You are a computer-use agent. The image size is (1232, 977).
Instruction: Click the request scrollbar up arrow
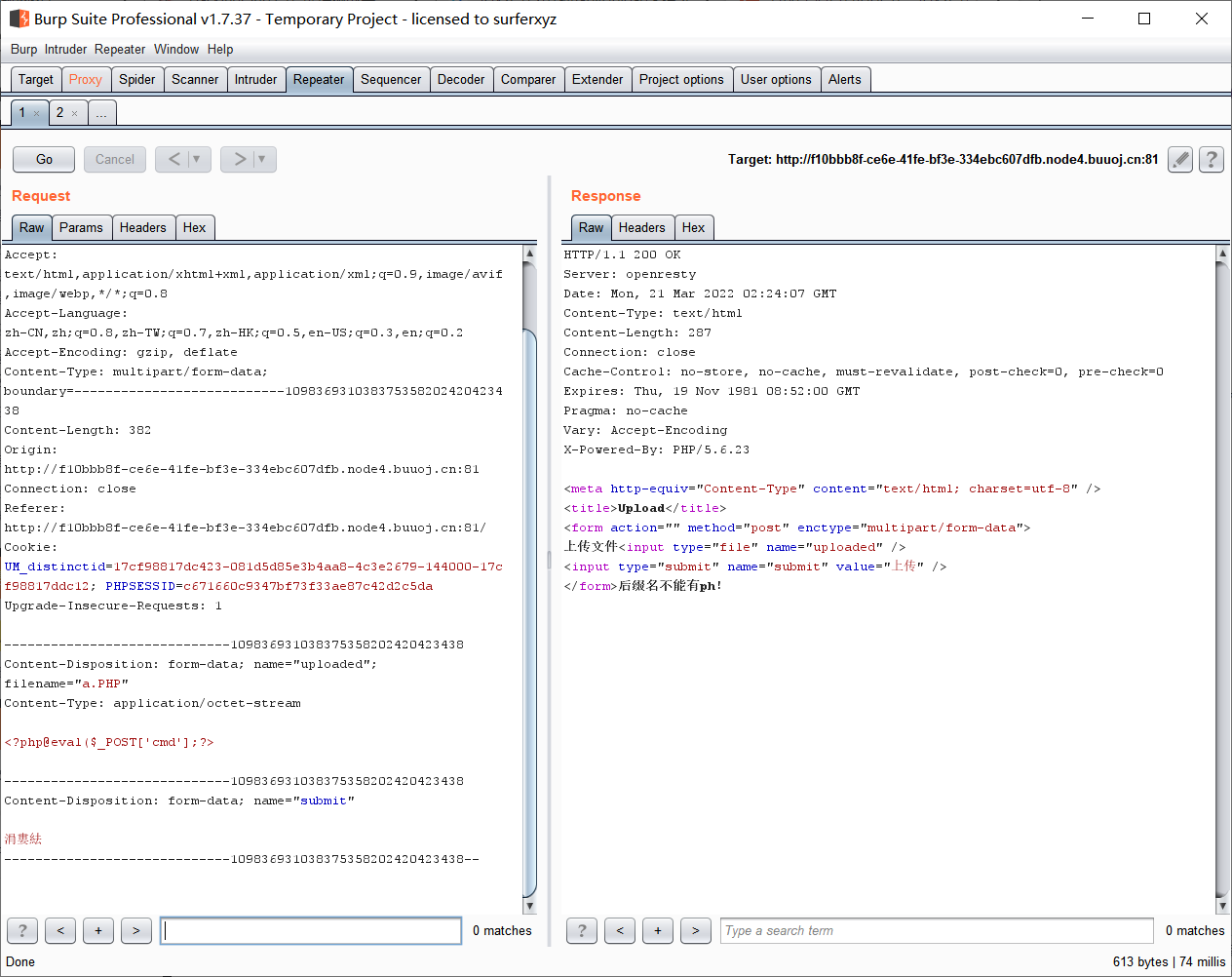[x=530, y=253]
